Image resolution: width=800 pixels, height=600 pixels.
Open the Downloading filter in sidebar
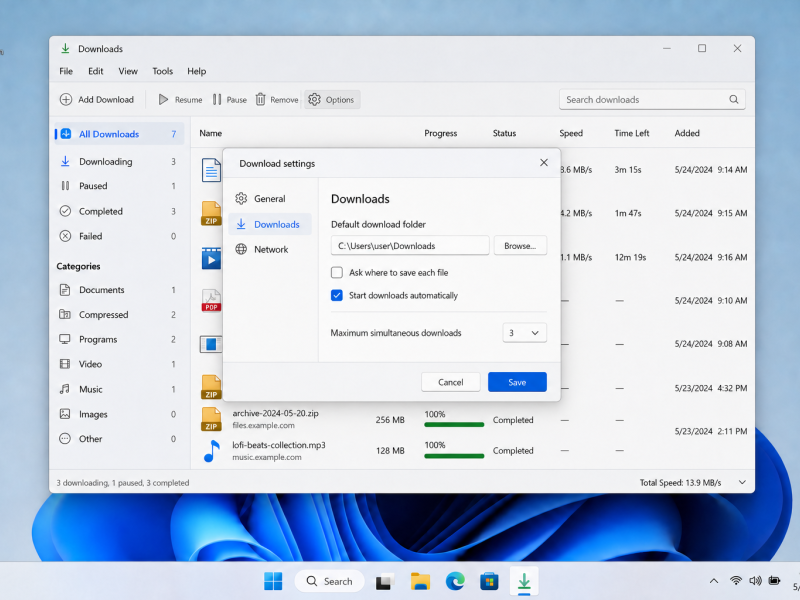[x=119, y=162]
